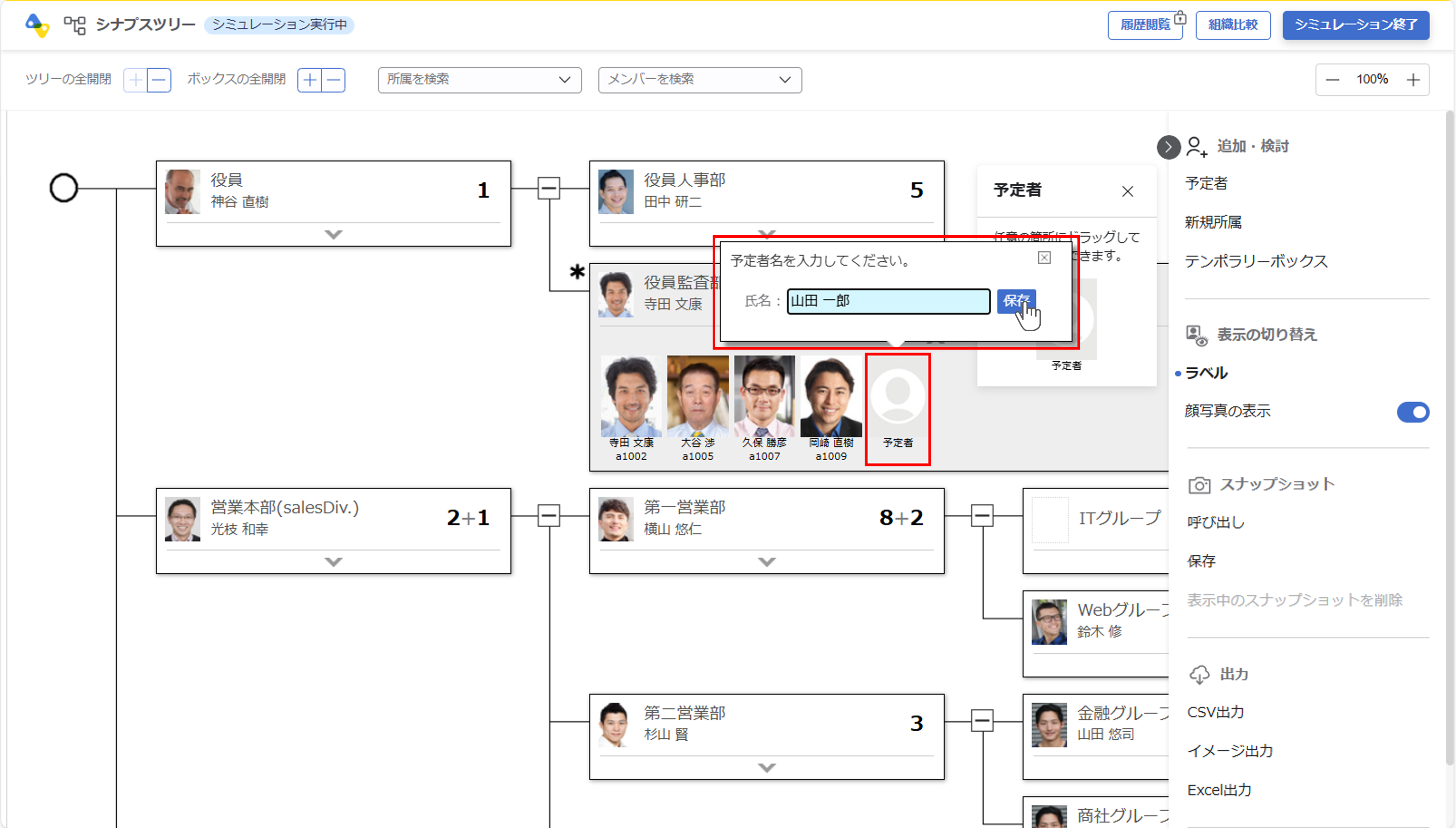Zoom in with the 100% plus icon
The height and width of the screenshot is (828, 1456).
click(1413, 80)
